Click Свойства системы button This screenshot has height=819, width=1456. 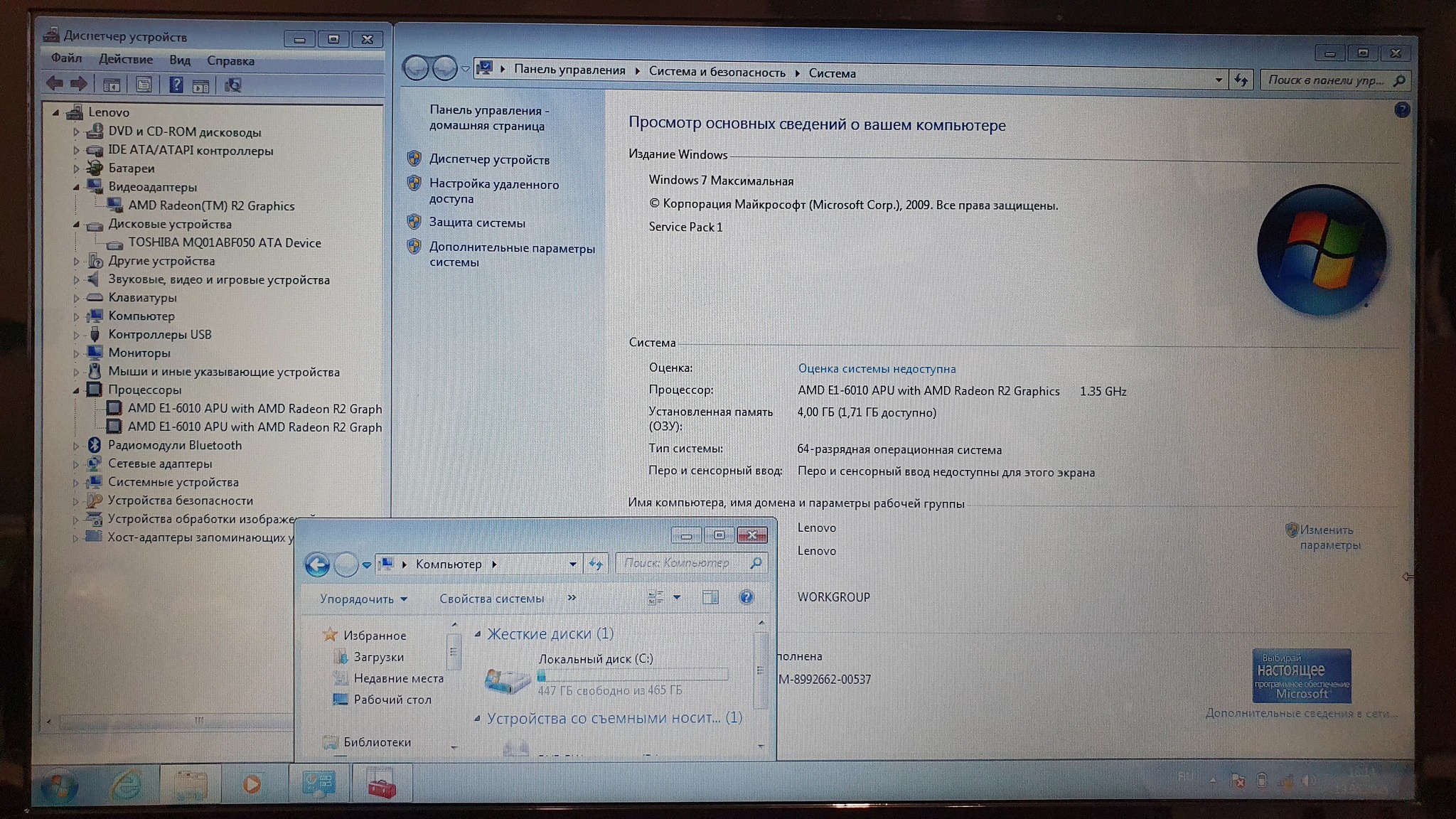(x=491, y=599)
